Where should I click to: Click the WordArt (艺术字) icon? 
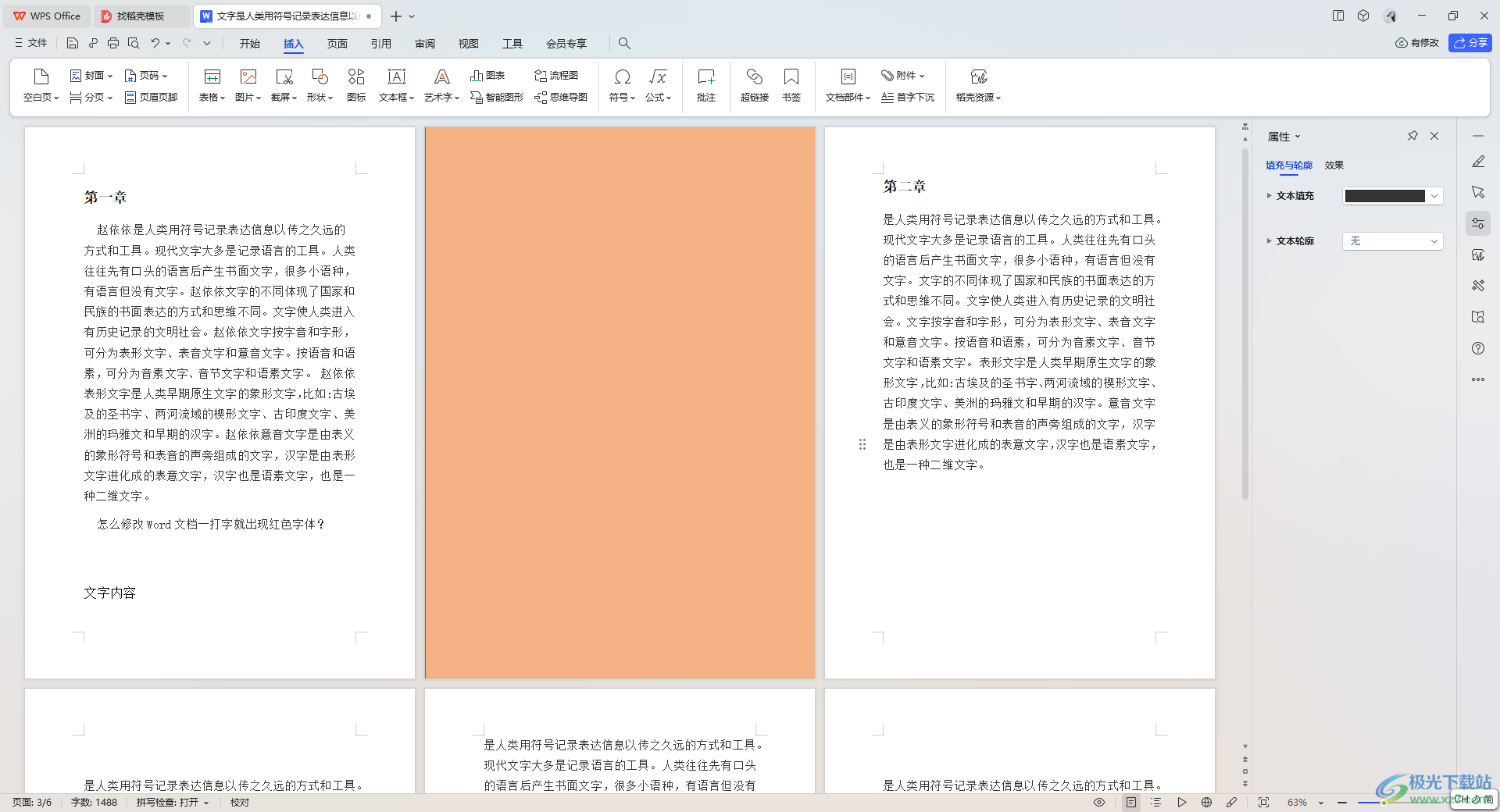coord(442,77)
